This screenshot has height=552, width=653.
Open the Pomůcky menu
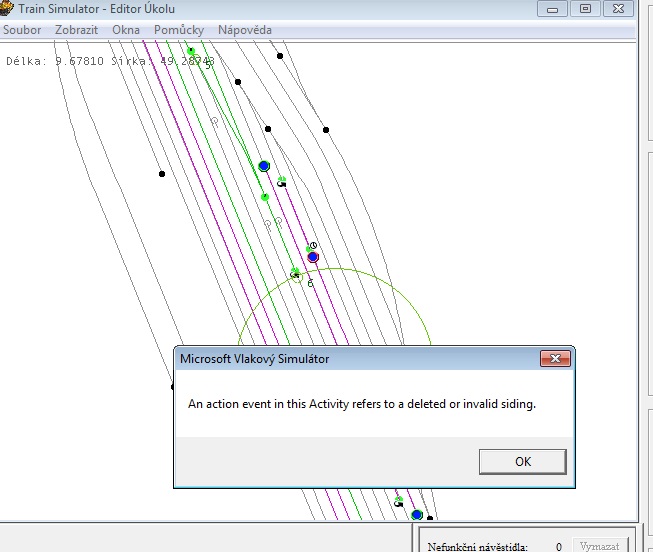179,30
